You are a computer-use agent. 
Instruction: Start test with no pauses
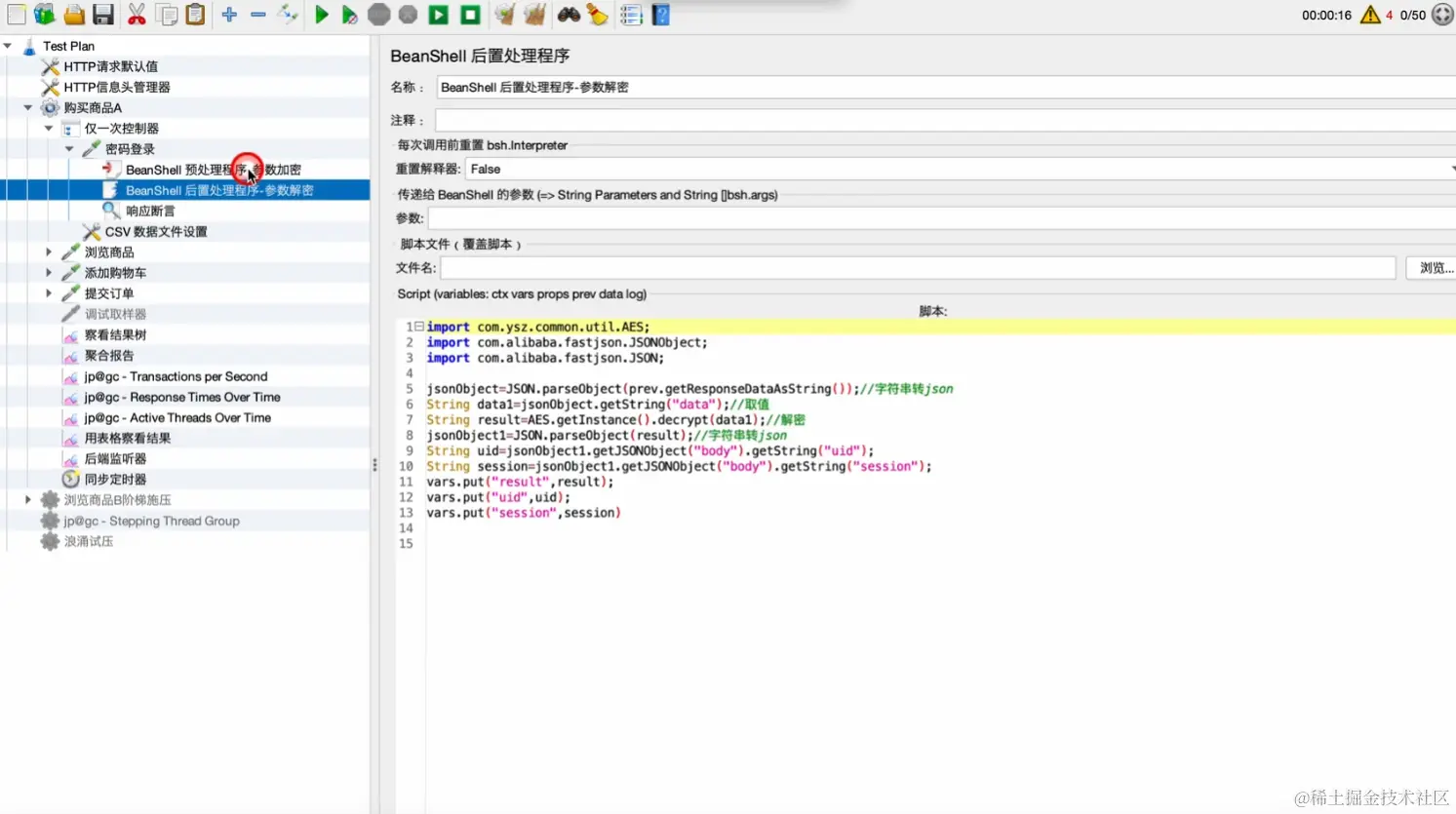349,15
